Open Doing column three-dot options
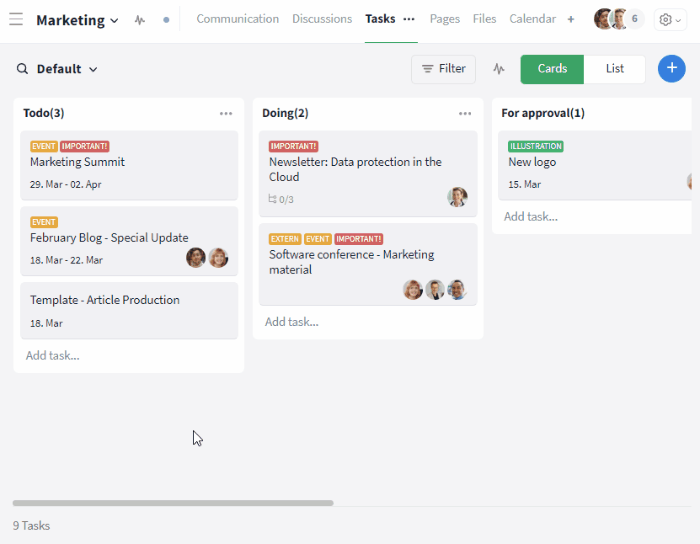 point(465,113)
